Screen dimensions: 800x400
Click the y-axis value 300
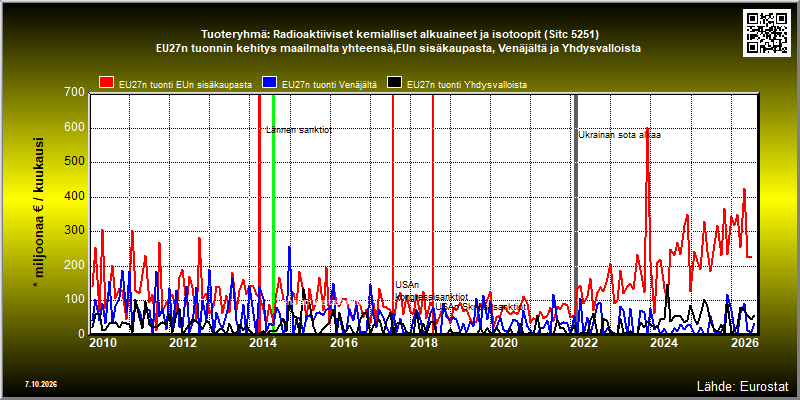pos(74,231)
